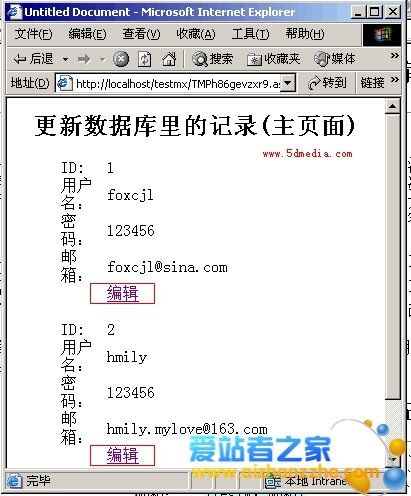Open the Favorites (收藏夹) toolbar button
411x496 pixels.
tap(273, 59)
